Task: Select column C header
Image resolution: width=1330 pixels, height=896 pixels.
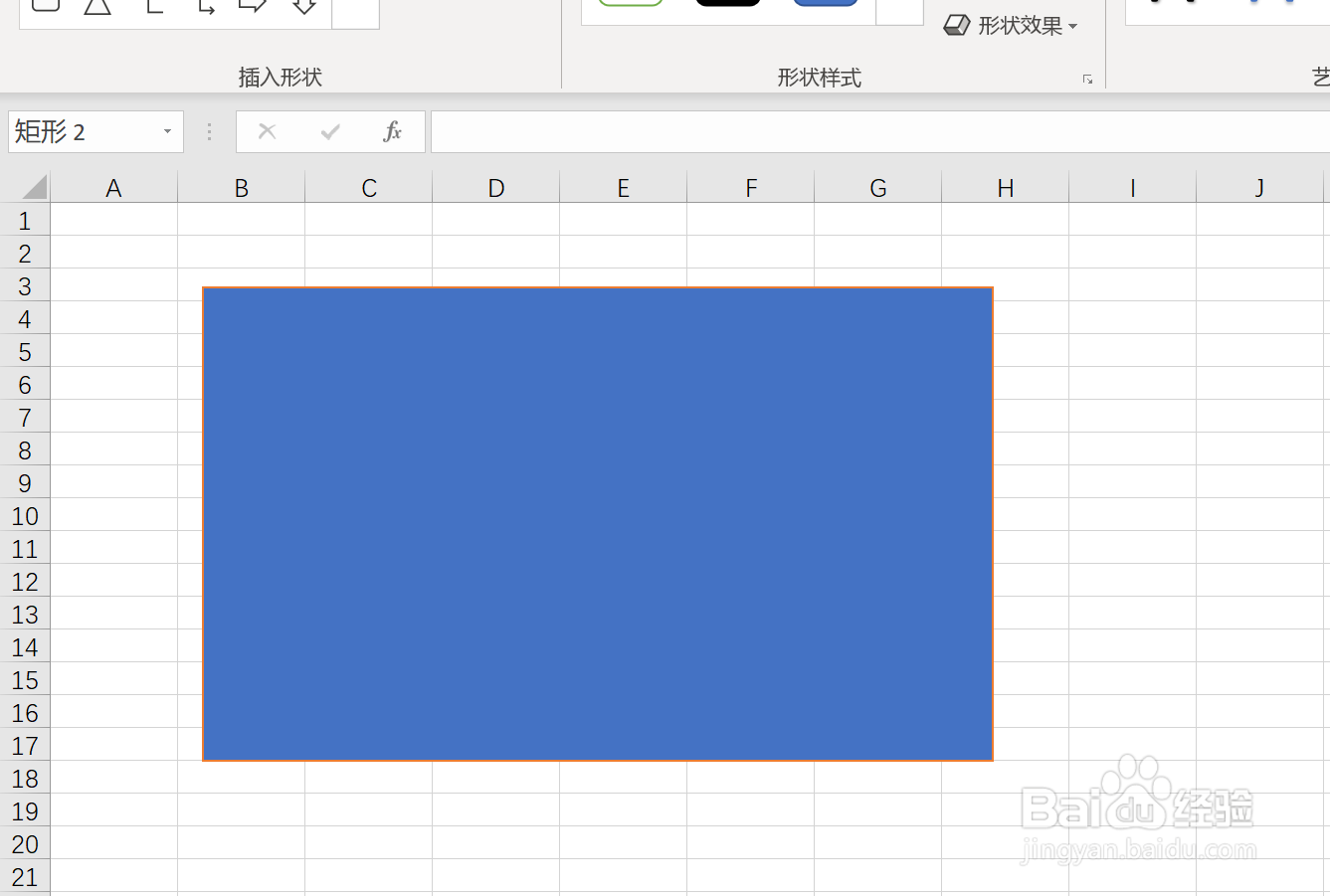Action: point(368,188)
